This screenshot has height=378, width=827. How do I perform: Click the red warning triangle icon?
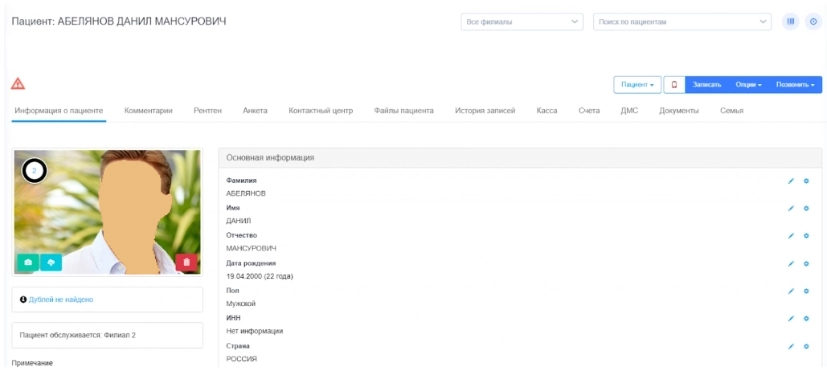coord(18,83)
